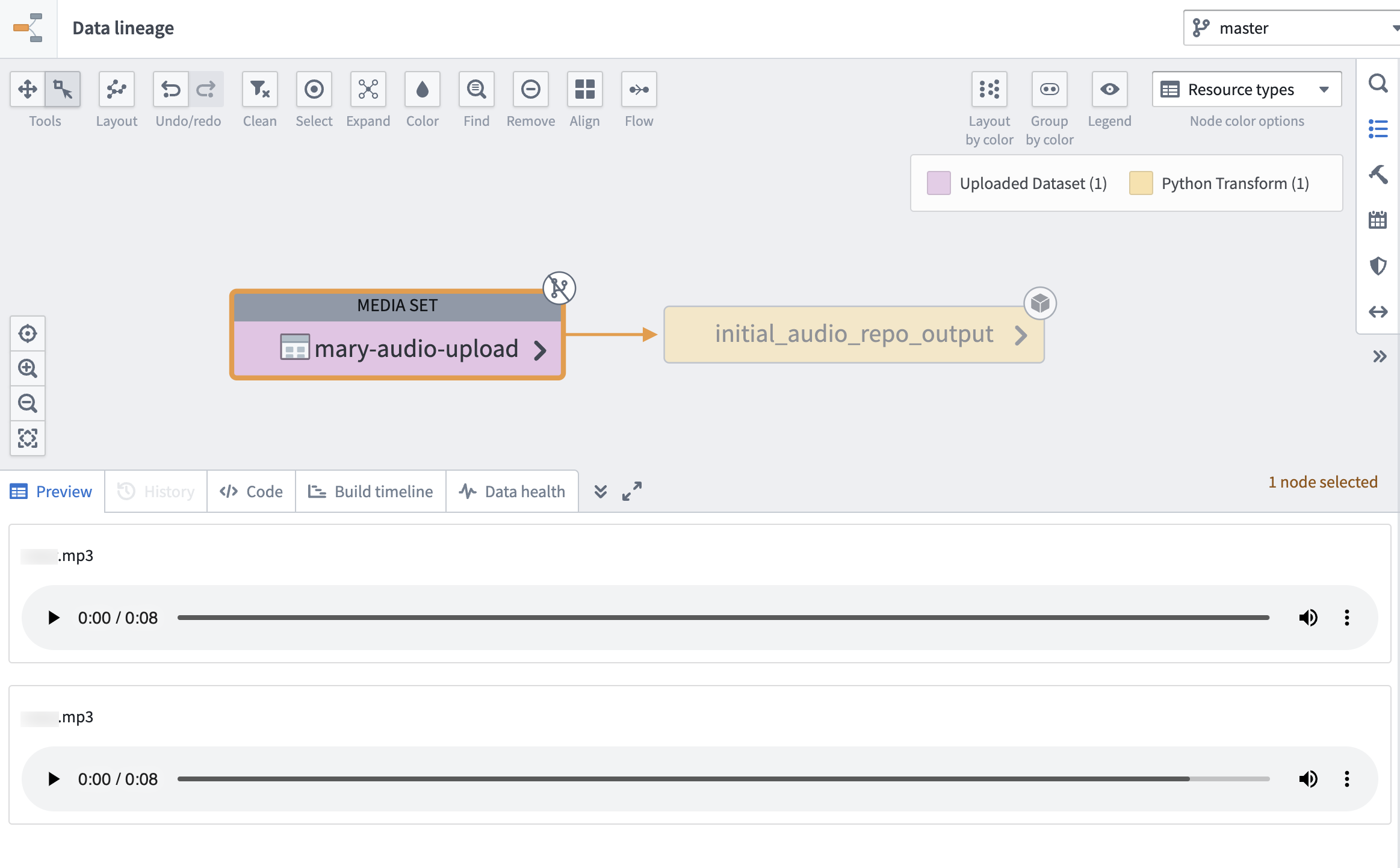1400x868 pixels.
Task: Expand the right sidebar double chevron
Action: point(1380,356)
